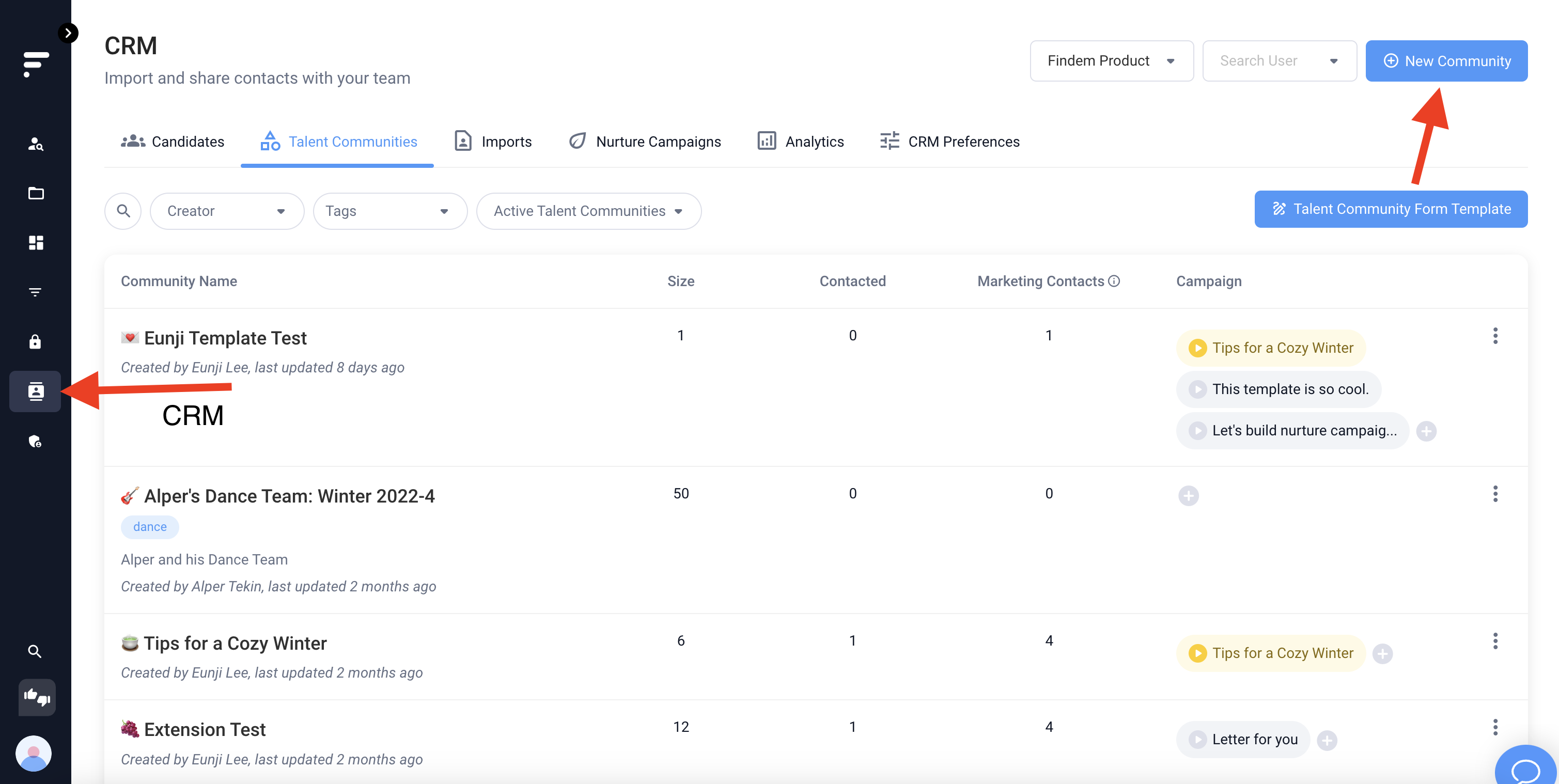Open 'Let's build nurture campaig...' campaign chip

pyautogui.click(x=1293, y=431)
